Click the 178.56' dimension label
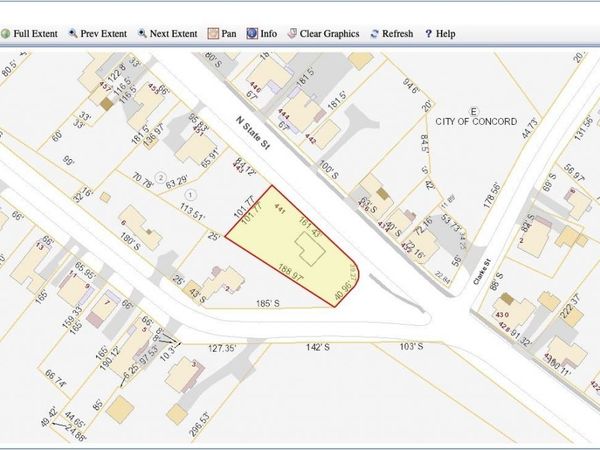 pos(492,195)
